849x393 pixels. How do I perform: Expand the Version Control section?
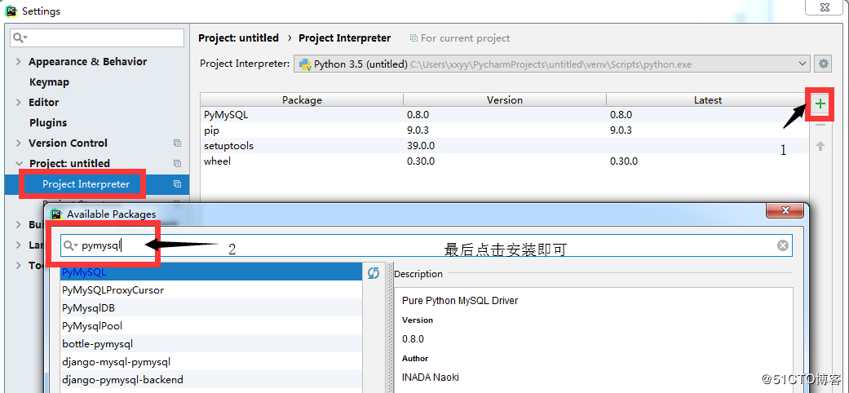(19, 143)
